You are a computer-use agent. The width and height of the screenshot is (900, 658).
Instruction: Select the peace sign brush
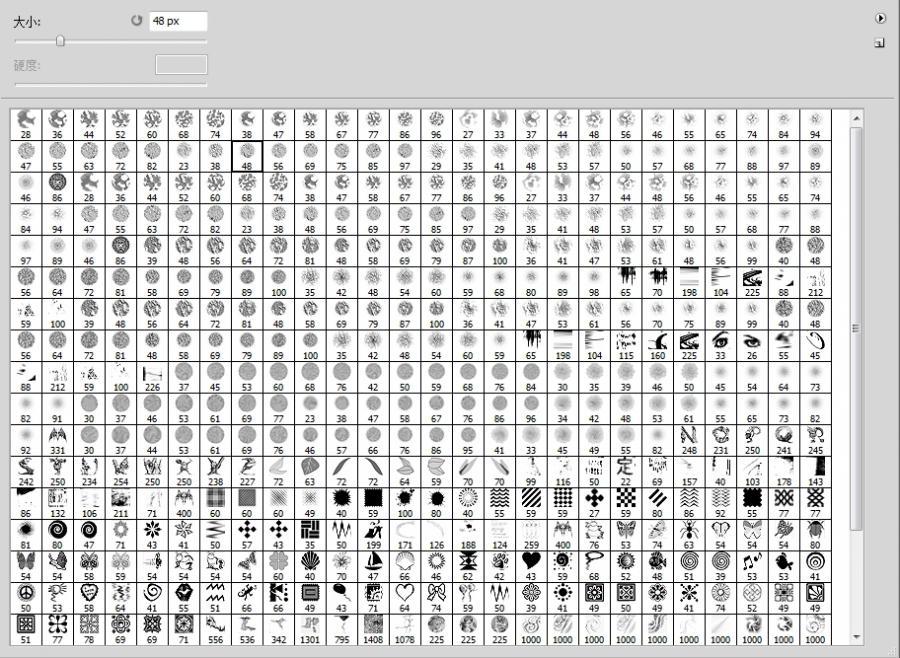pyautogui.click(x=26, y=598)
